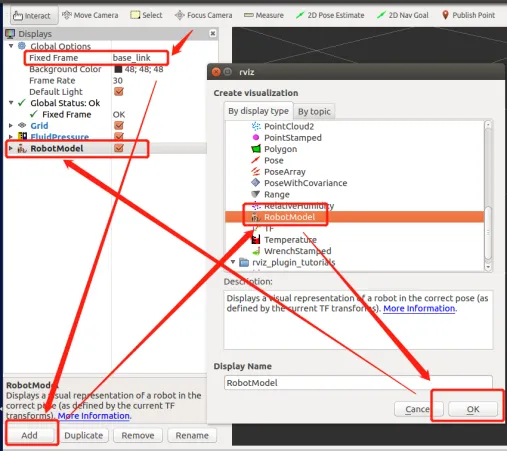Choose the Focus Camera tool icon

point(180,15)
